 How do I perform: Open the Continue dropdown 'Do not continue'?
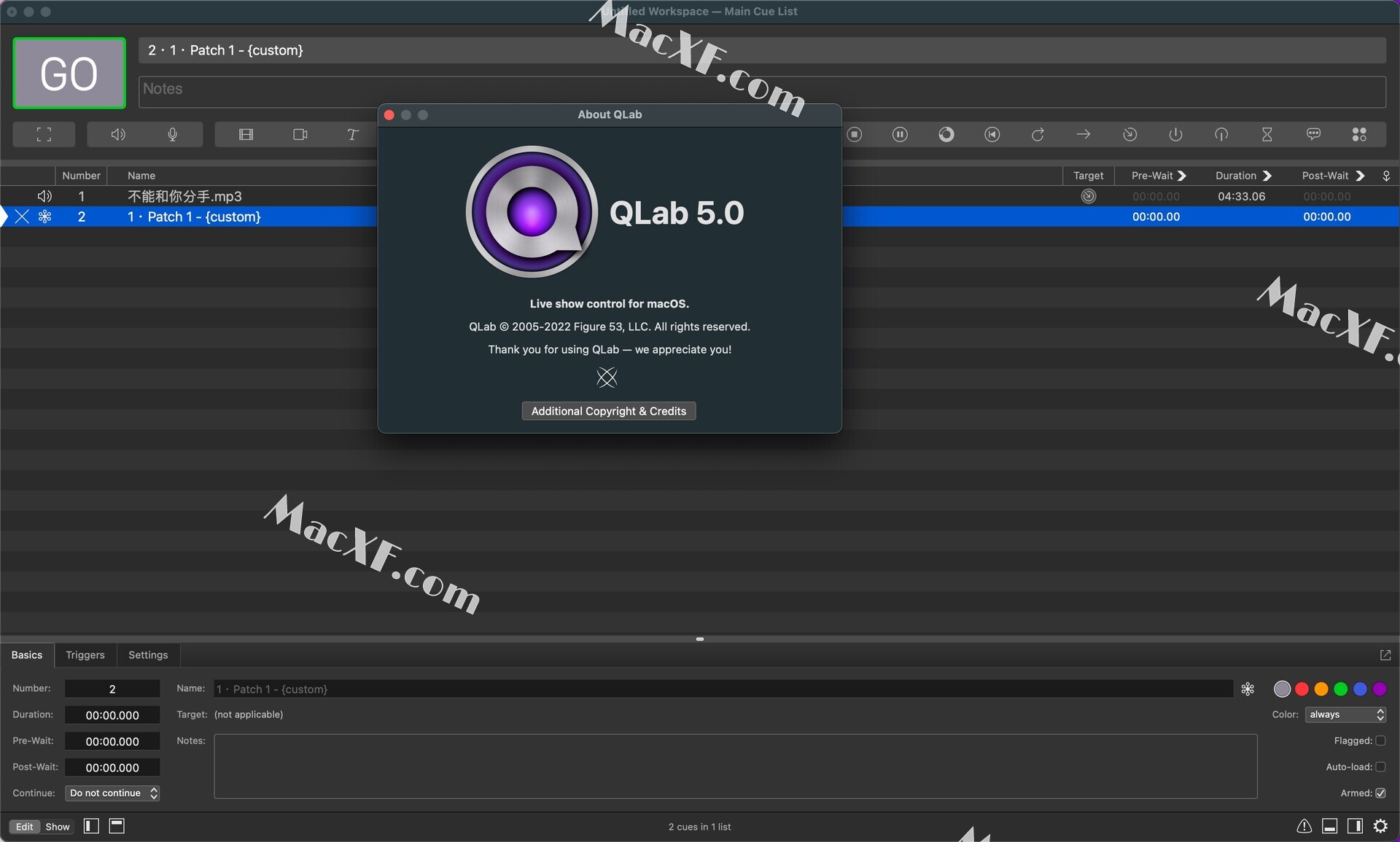pyautogui.click(x=112, y=793)
